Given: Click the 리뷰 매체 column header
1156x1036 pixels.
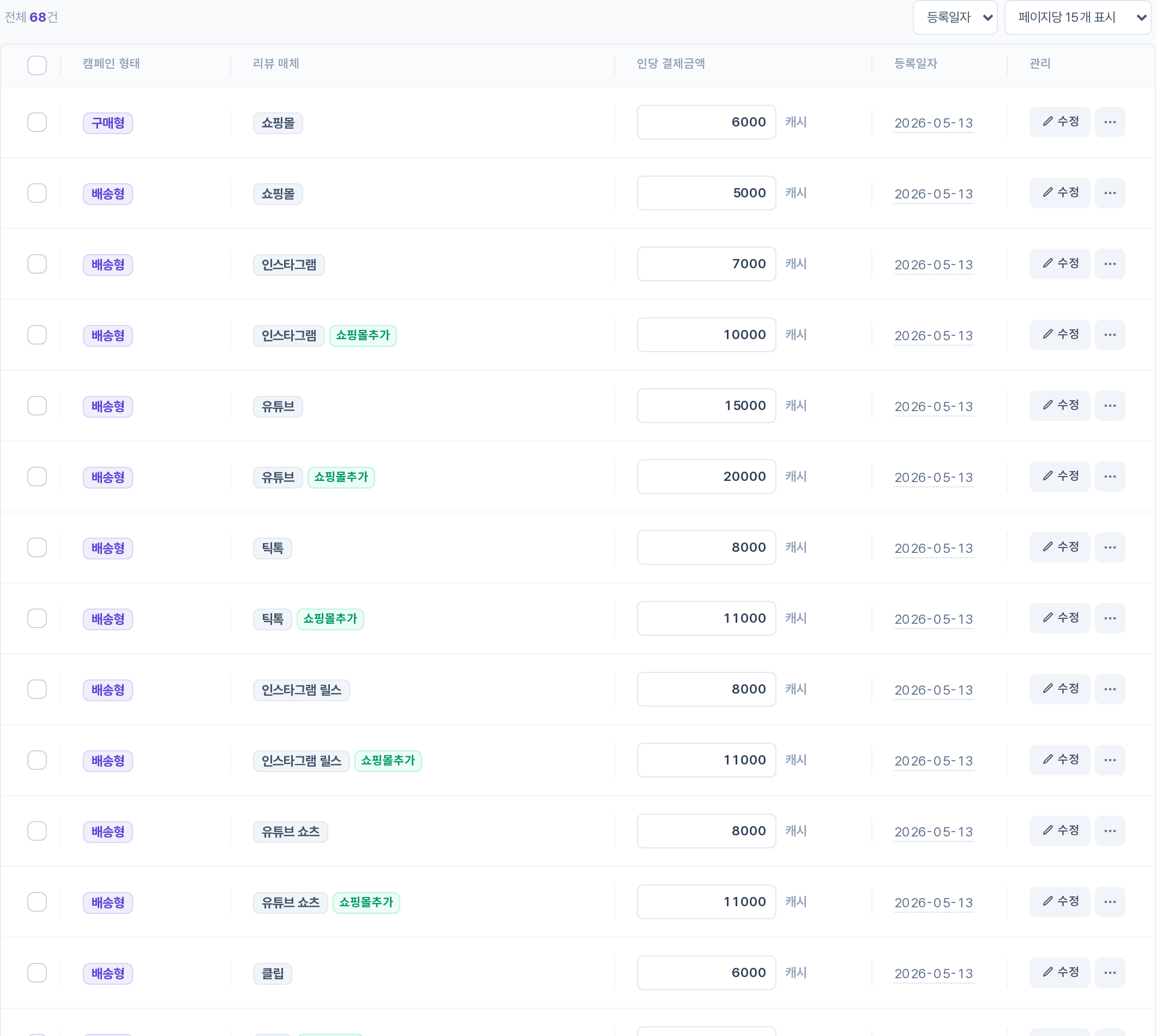Looking at the screenshot, I should coord(276,64).
